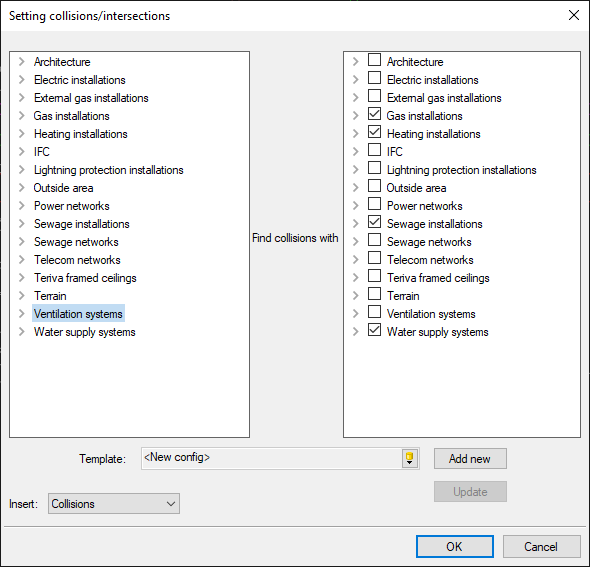This screenshot has width=590, height=567.
Task: Tick the Electric installations checkbox
Action: 374,78
